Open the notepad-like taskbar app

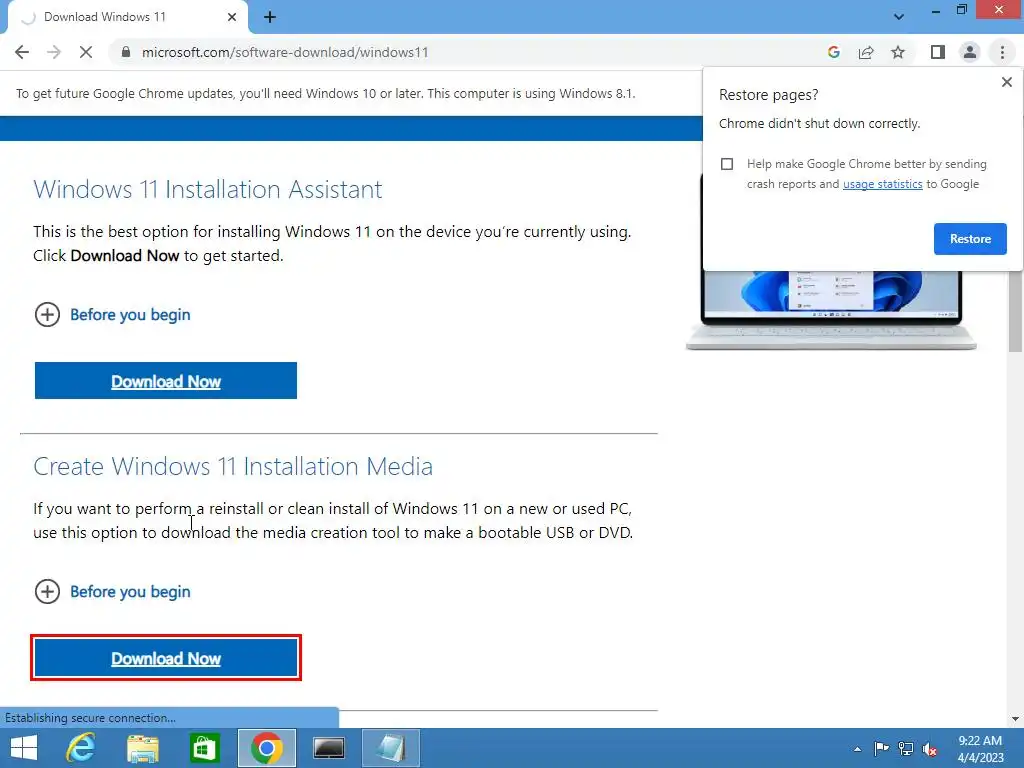click(391, 748)
